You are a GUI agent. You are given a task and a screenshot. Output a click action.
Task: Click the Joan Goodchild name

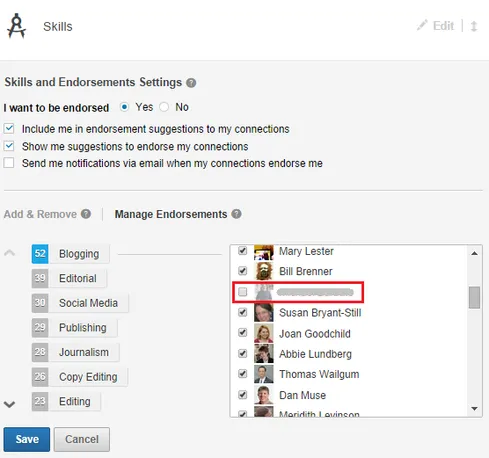(315, 333)
